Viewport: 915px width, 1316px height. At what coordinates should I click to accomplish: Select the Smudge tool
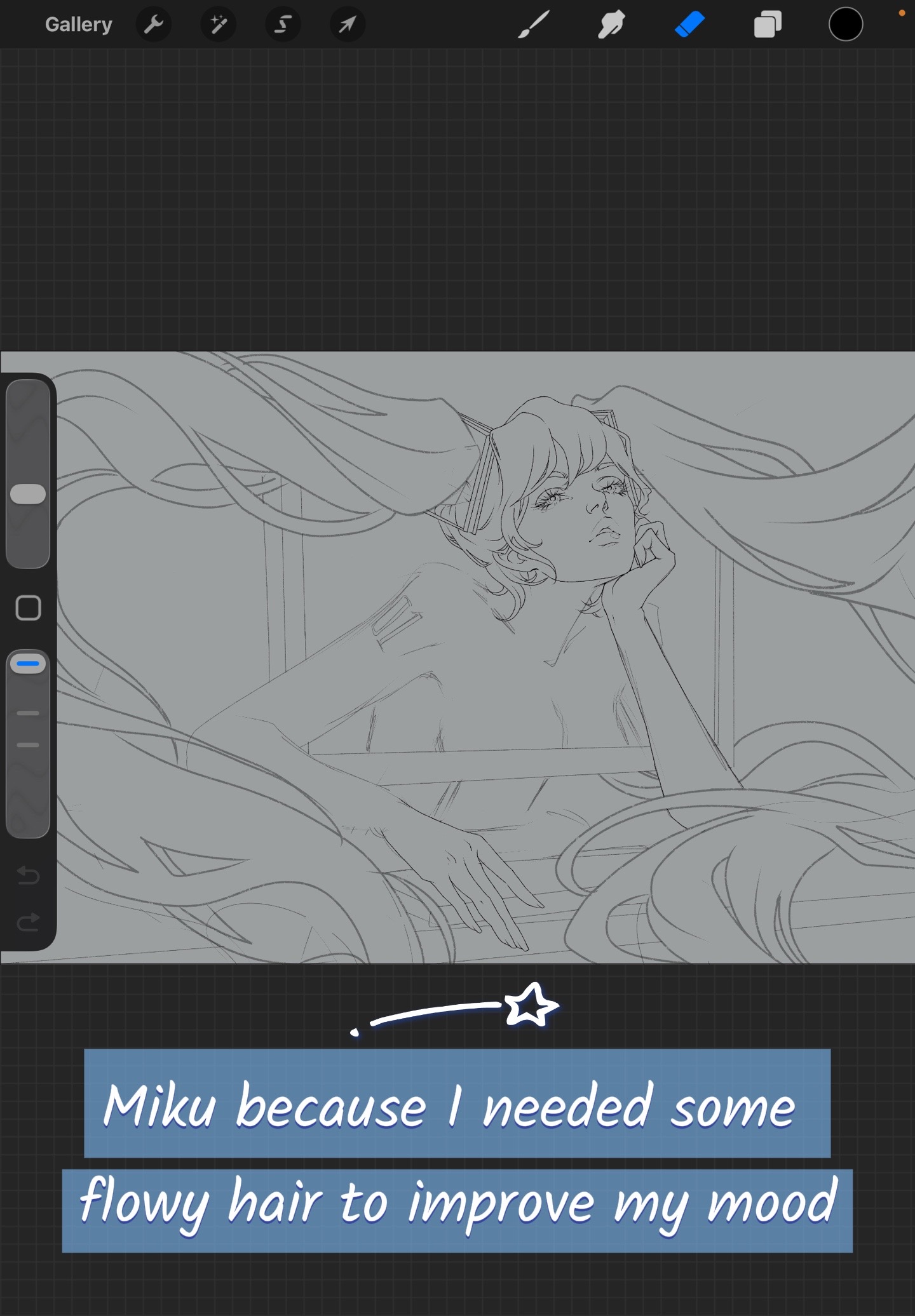[x=611, y=25]
